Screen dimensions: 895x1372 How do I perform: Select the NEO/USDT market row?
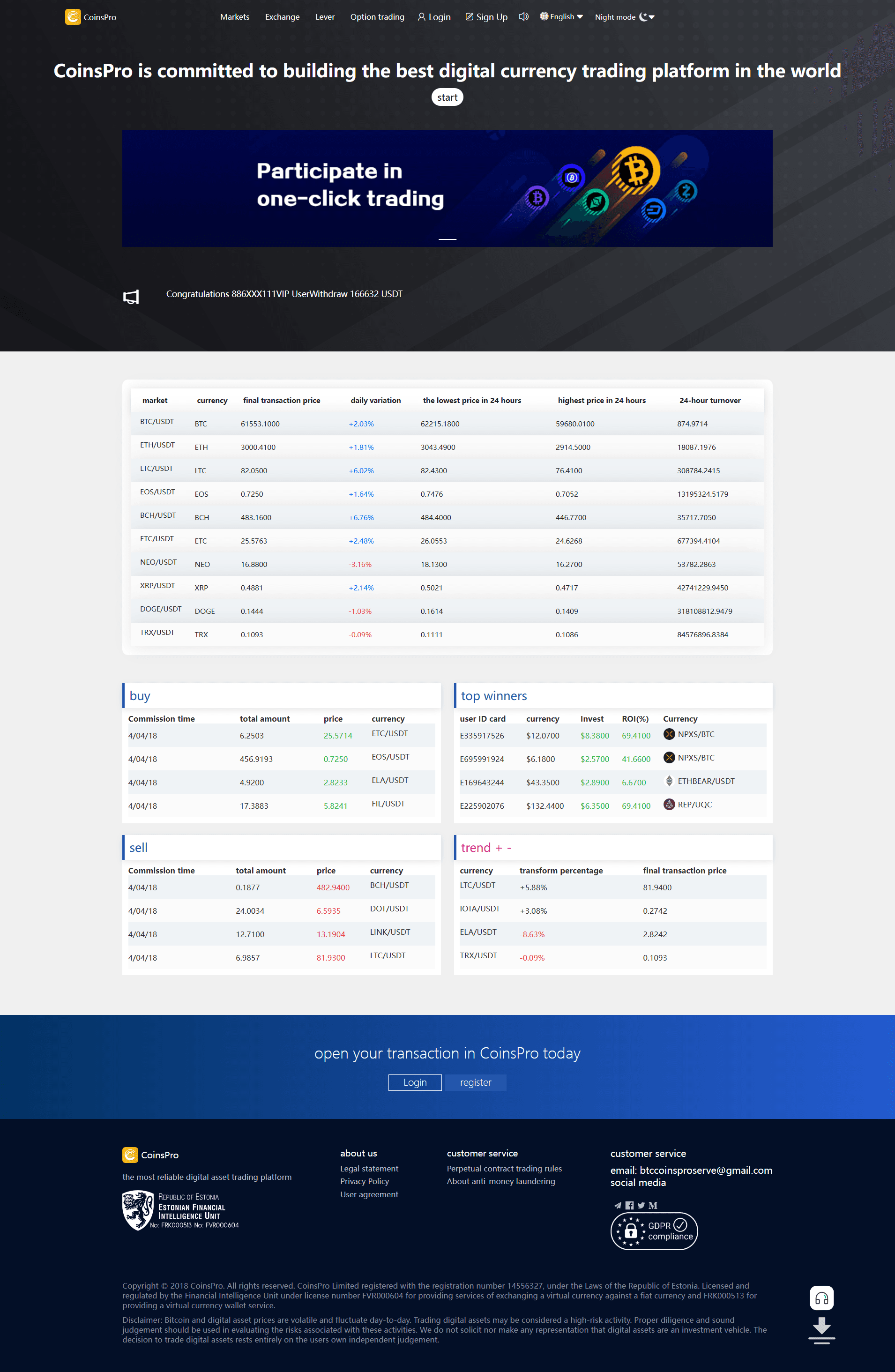447,564
